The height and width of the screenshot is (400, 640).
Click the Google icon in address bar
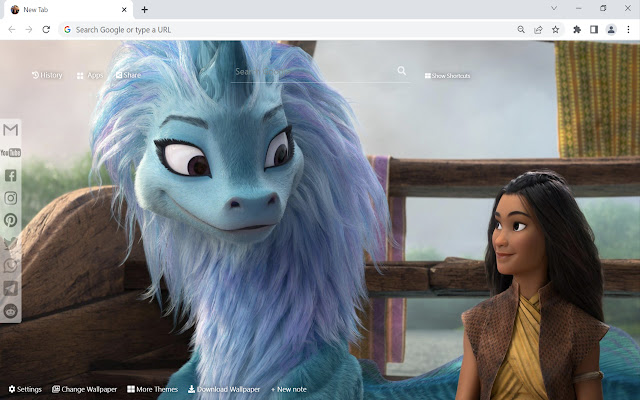pos(67,29)
